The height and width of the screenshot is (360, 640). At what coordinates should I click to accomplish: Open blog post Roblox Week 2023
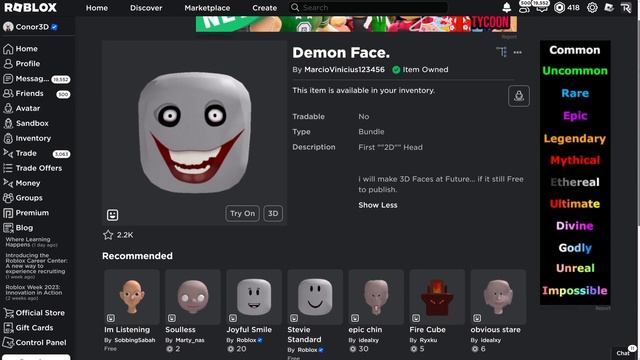(33, 292)
